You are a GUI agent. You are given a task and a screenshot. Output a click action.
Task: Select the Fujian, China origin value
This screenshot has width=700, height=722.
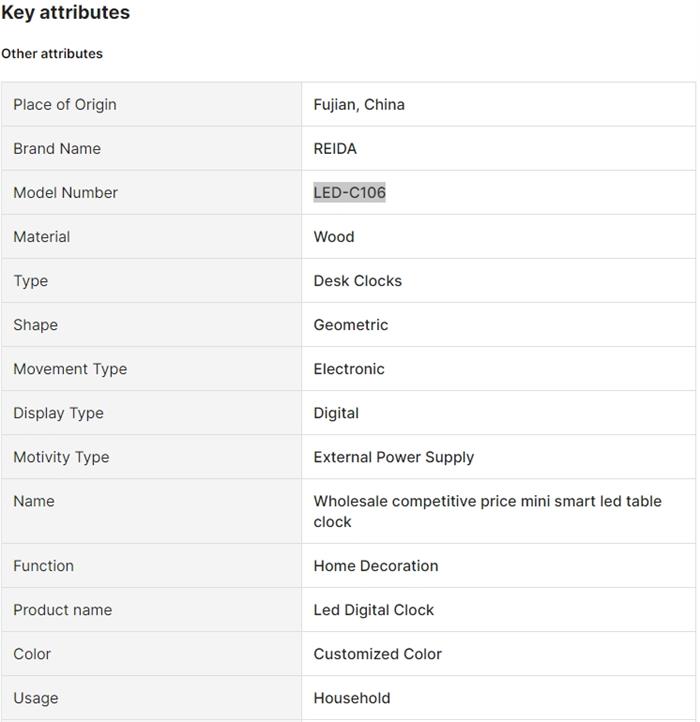359,104
